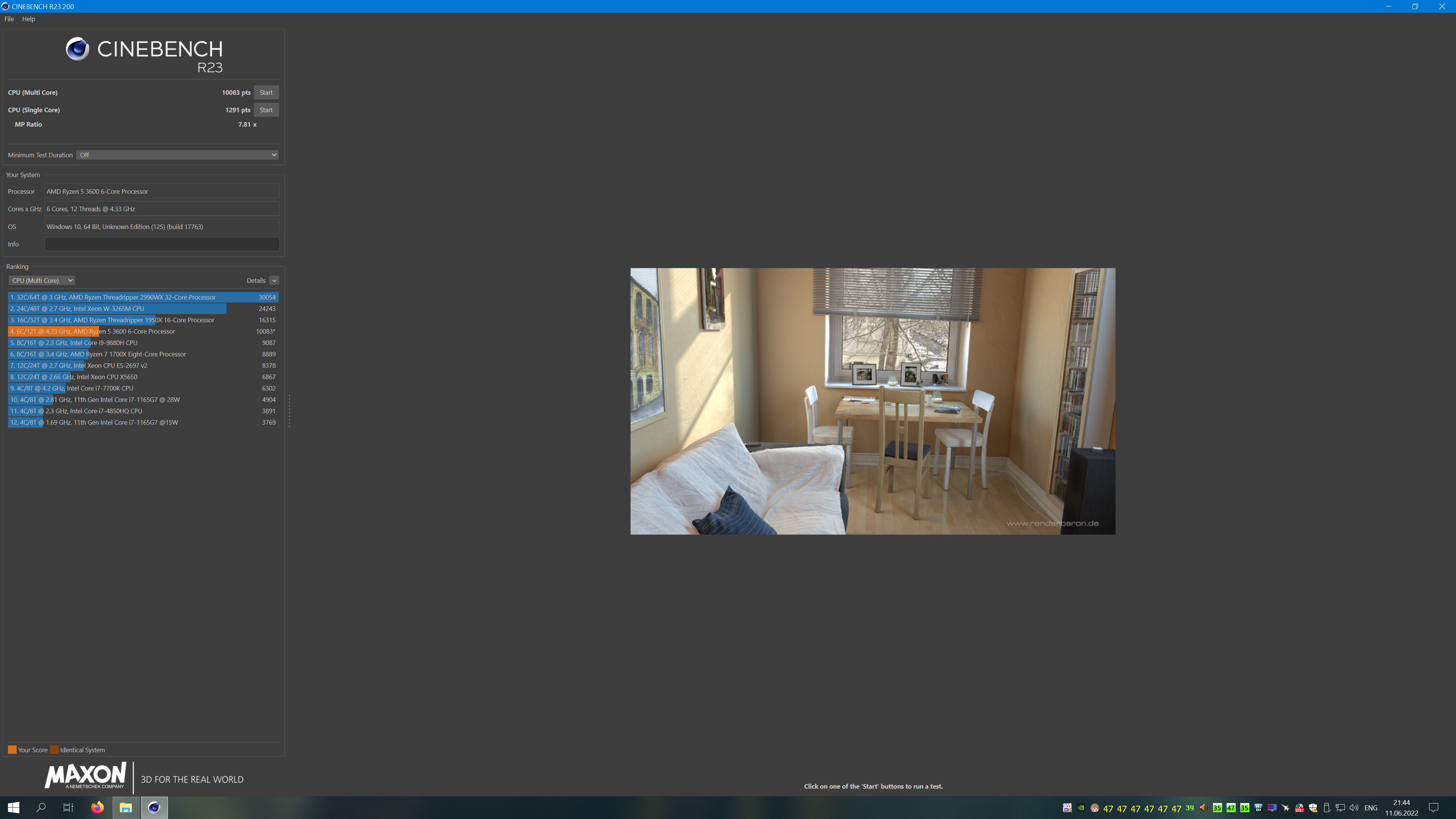Click the system volume speaker icon
1456x819 pixels.
pyautogui.click(x=1354, y=808)
